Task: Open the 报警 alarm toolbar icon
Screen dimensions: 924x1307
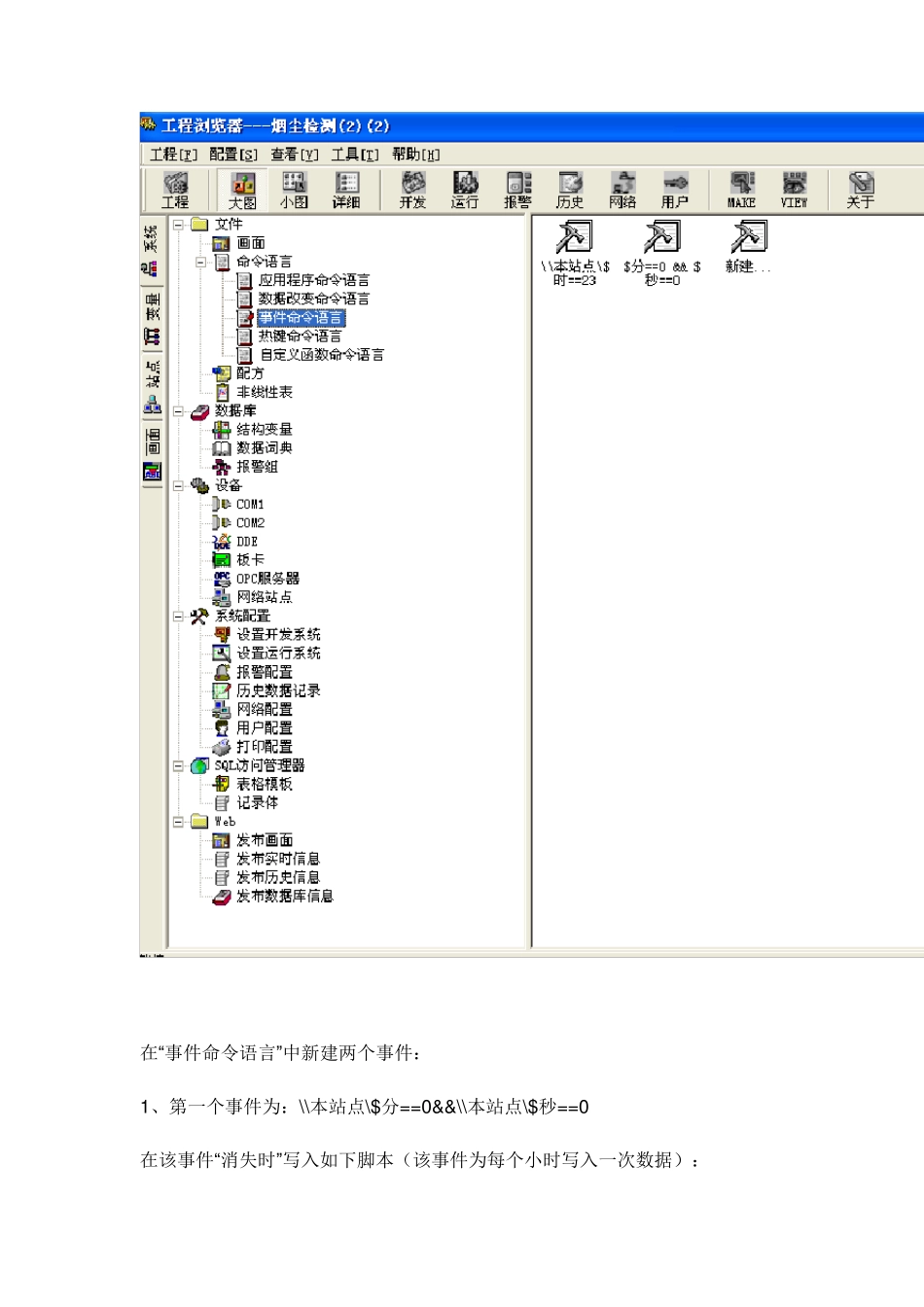Action: (x=517, y=190)
